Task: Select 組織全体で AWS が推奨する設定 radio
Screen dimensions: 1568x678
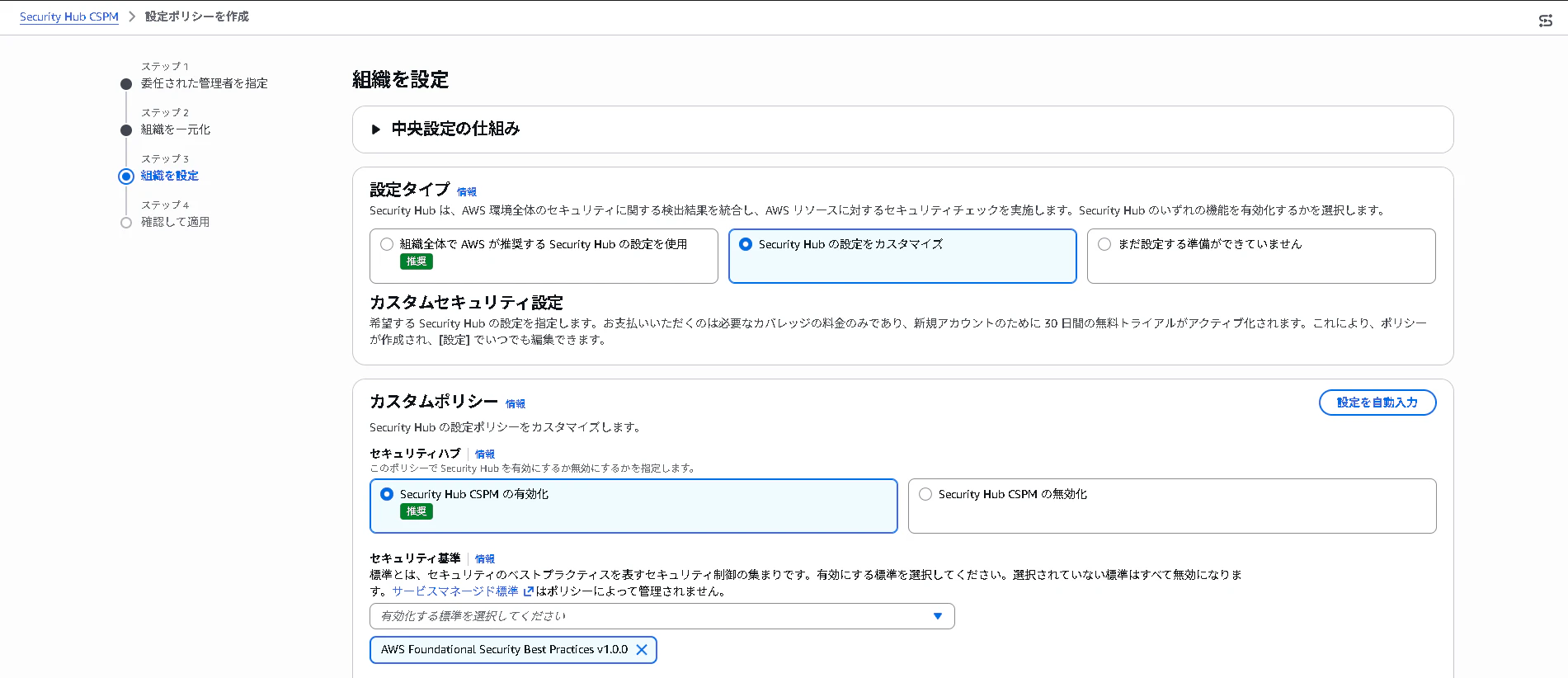Action: pos(387,244)
